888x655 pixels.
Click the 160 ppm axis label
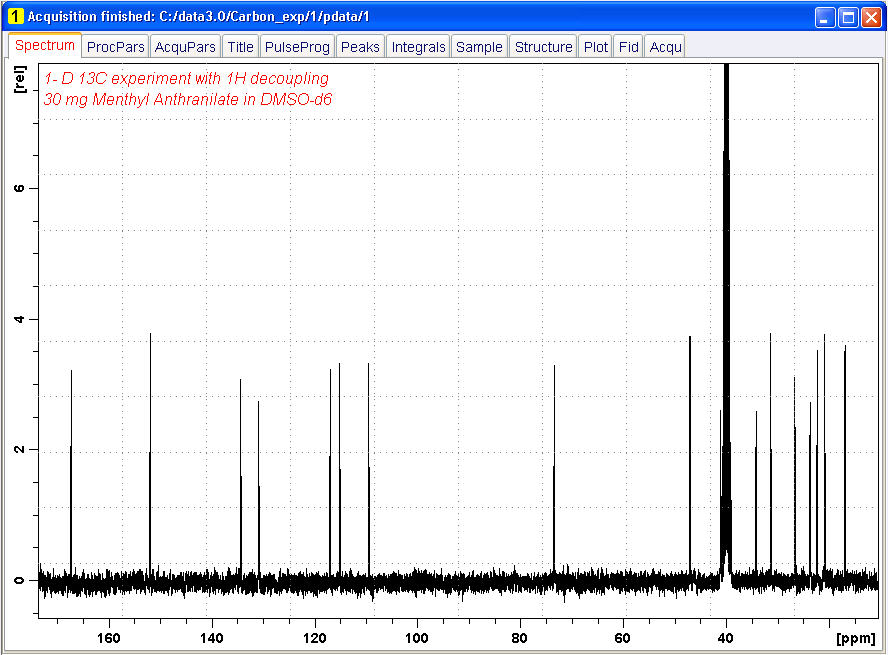(x=109, y=638)
